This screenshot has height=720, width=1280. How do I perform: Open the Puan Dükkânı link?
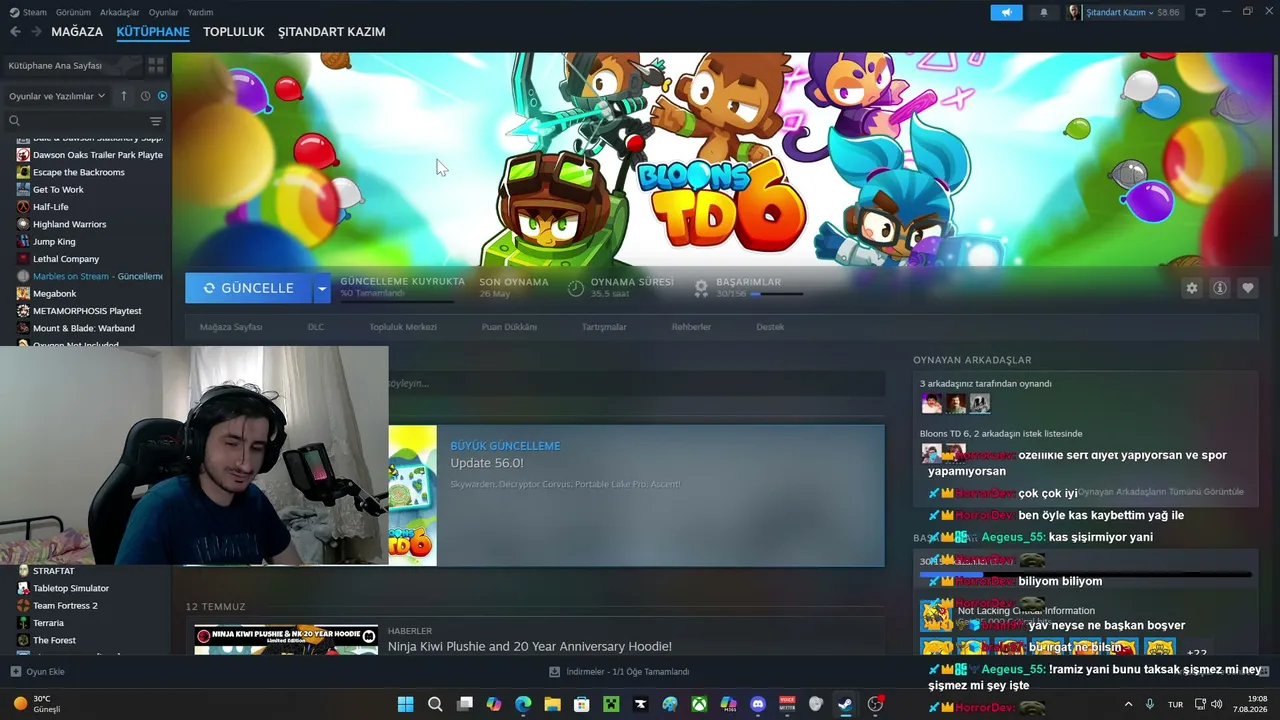(510, 327)
